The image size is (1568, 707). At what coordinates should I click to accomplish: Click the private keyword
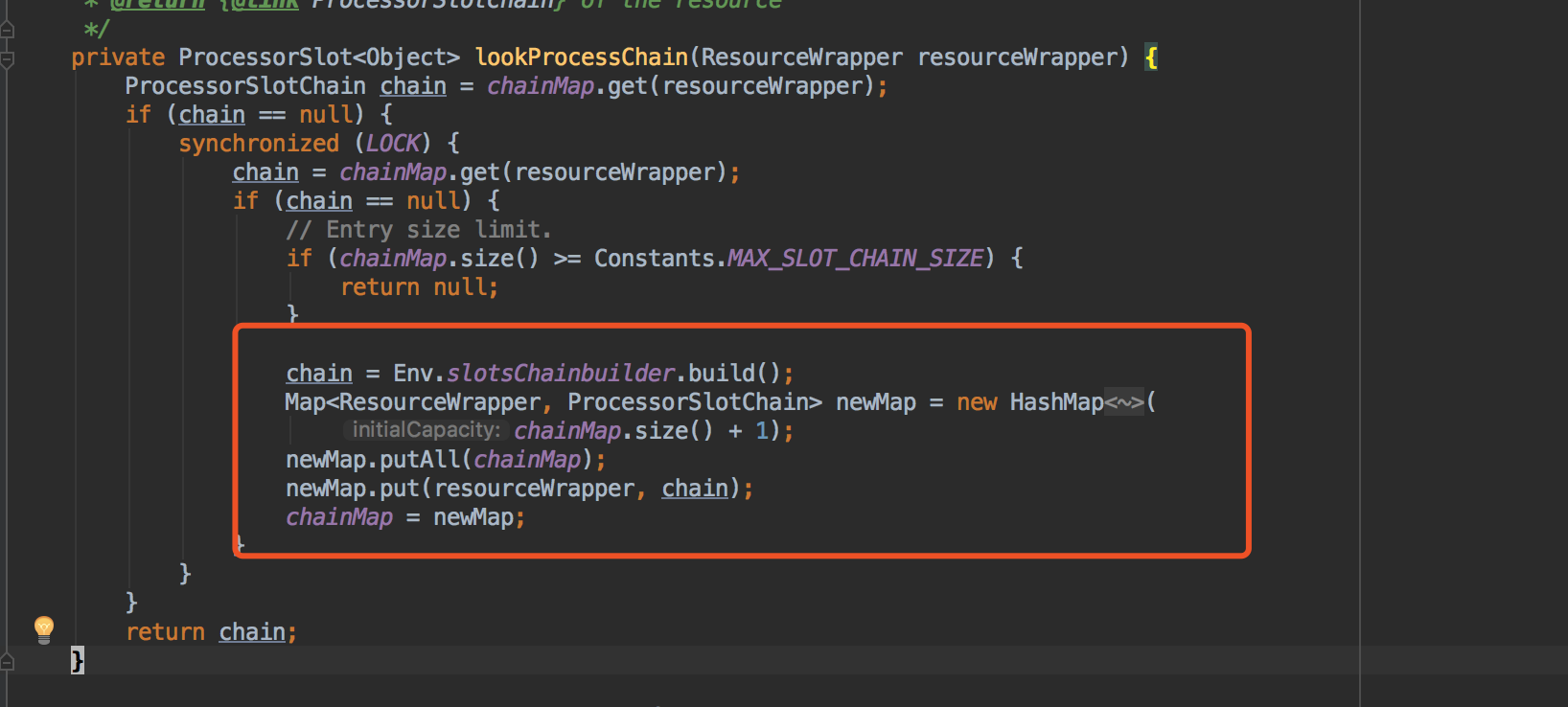point(118,57)
